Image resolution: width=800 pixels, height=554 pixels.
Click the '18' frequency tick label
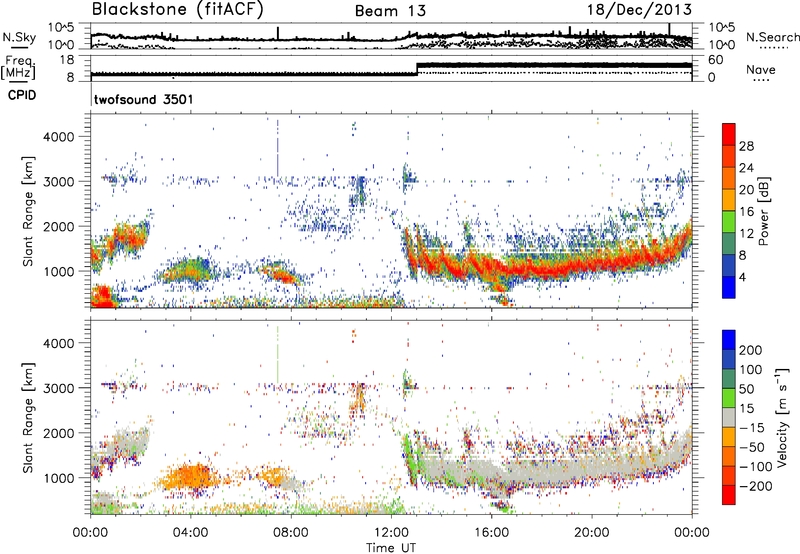coord(65,60)
